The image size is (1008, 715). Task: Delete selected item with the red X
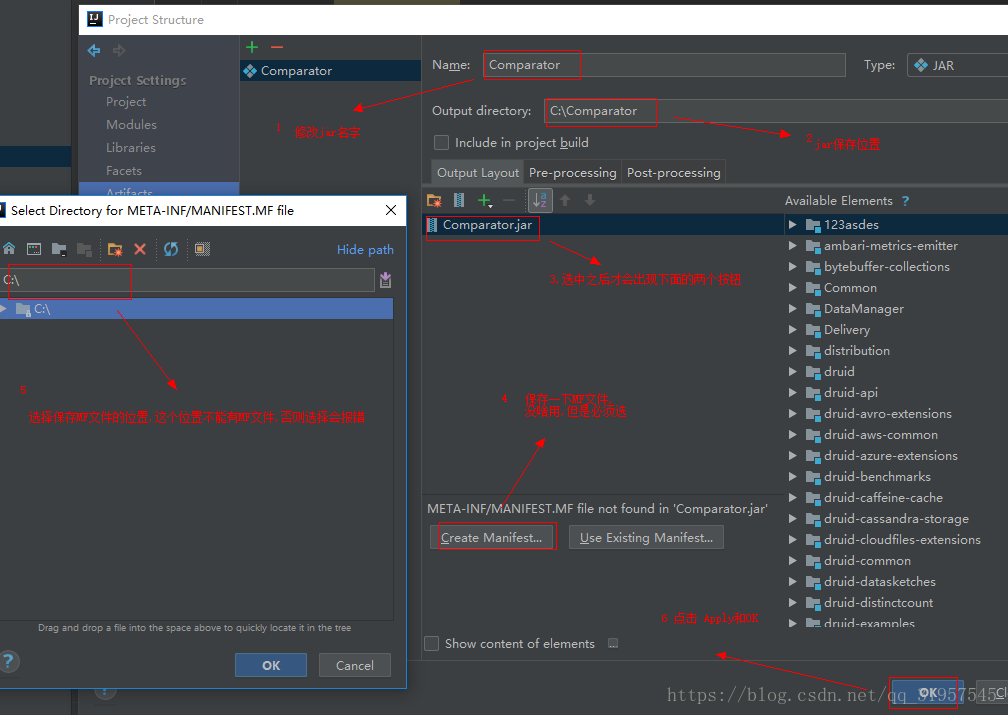click(140, 249)
